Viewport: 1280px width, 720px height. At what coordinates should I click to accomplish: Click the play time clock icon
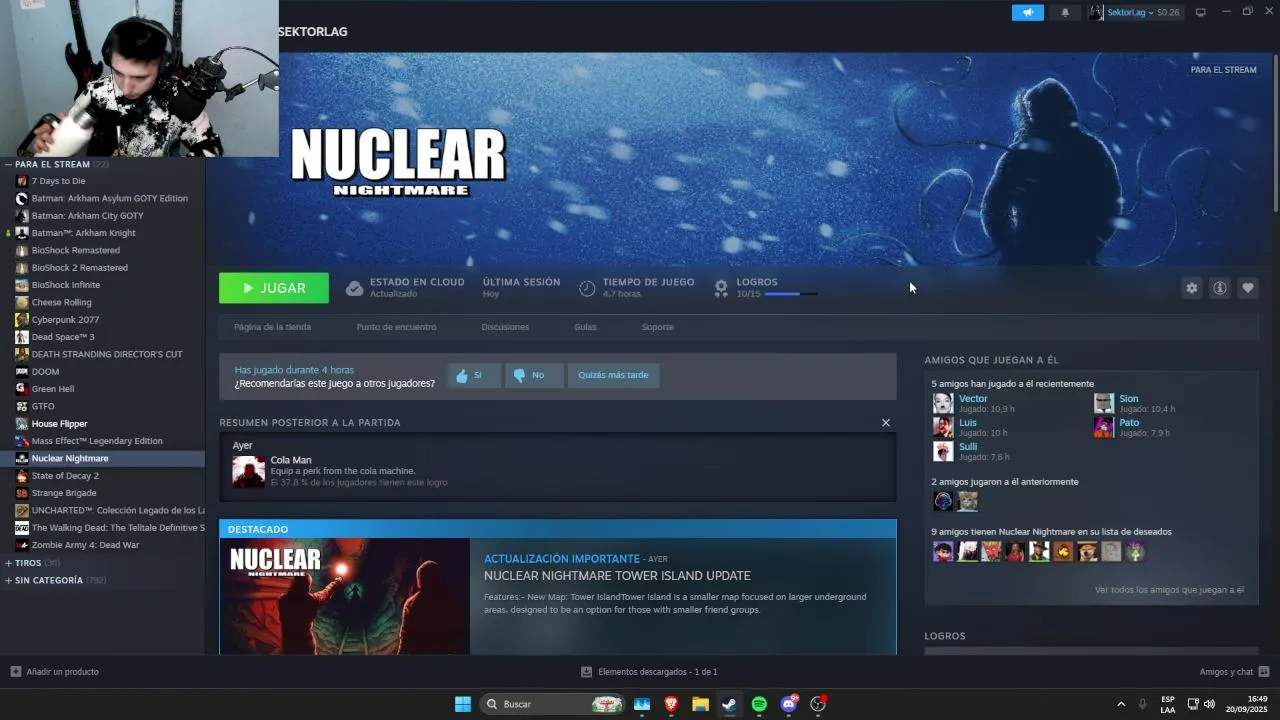587,288
